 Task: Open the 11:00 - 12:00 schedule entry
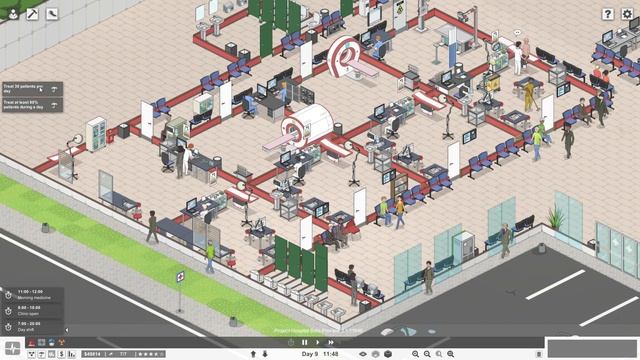click(33, 295)
